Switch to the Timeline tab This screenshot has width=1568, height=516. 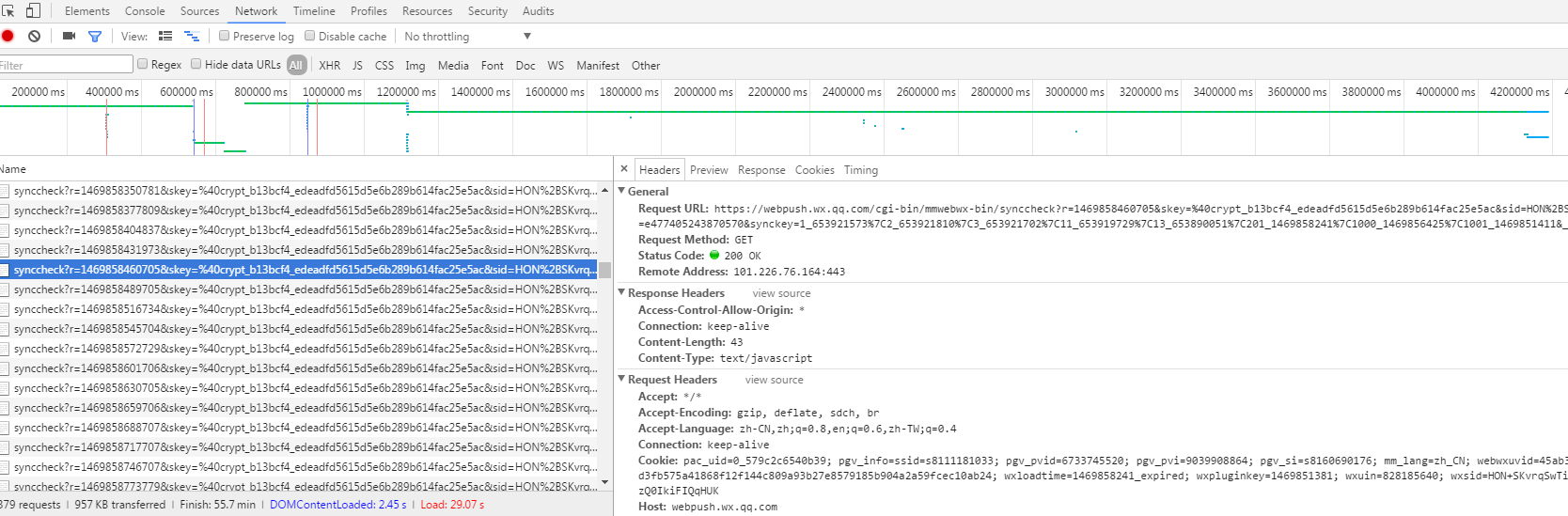314,11
